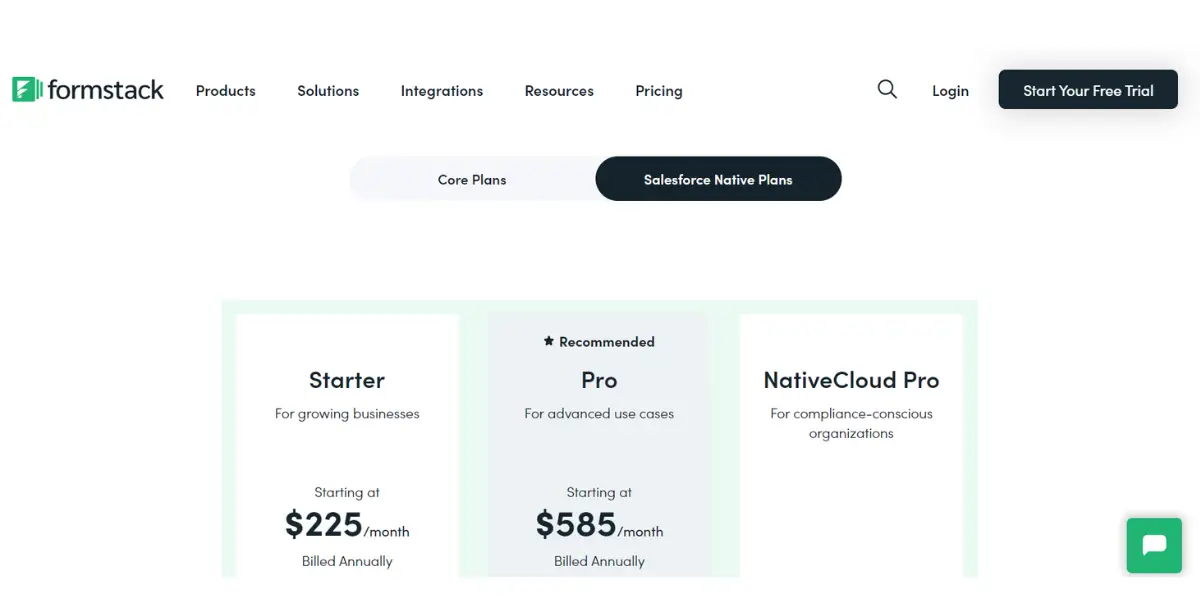Expand the Products navigation menu
Image resolution: width=1200 pixels, height=600 pixels.
click(225, 91)
